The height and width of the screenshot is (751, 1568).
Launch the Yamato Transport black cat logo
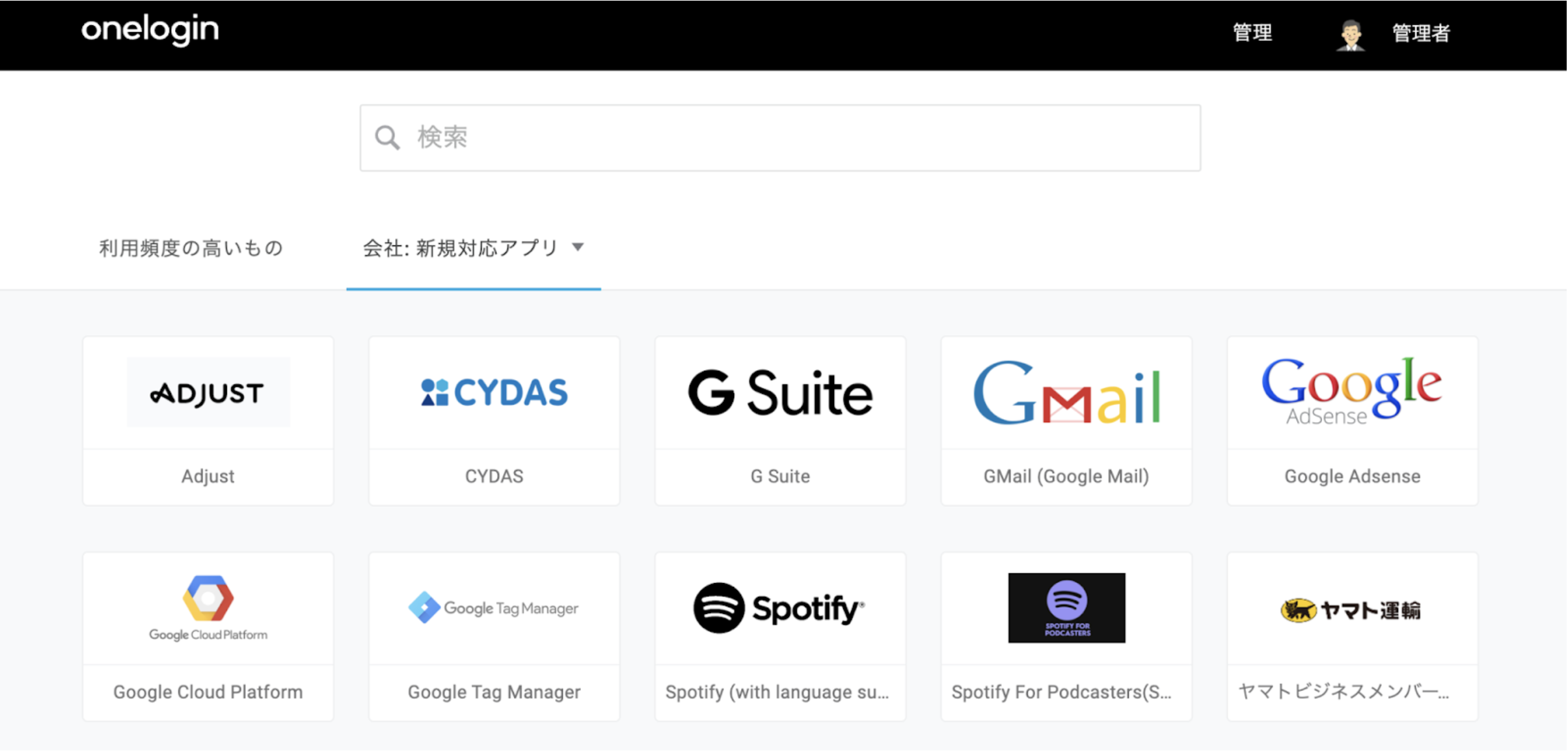coord(1351,610)
